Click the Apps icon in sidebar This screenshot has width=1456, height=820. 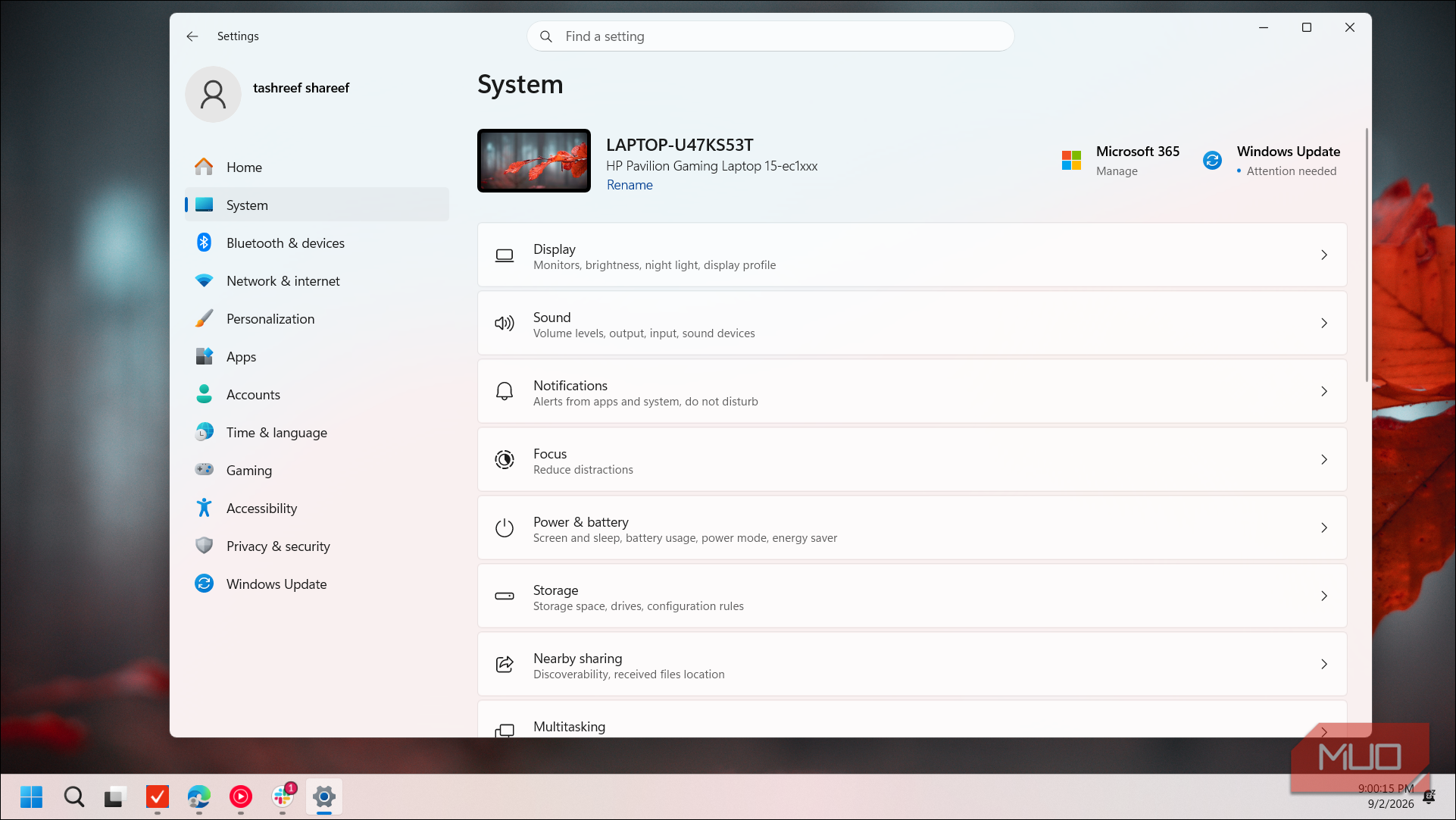coord(204,356)
